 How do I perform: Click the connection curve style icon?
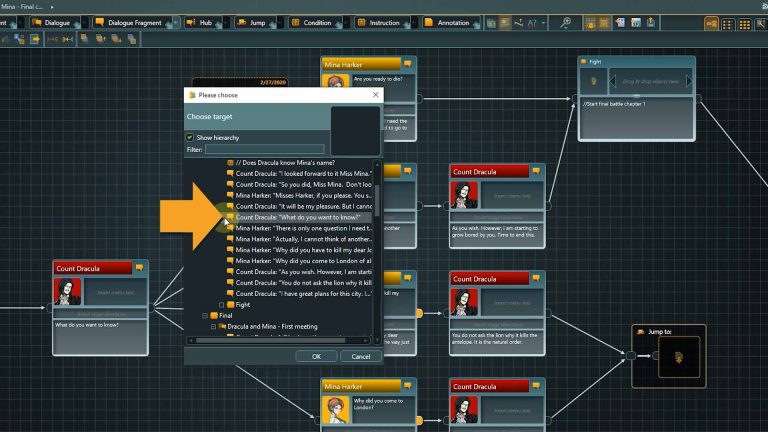coord(519,23)
